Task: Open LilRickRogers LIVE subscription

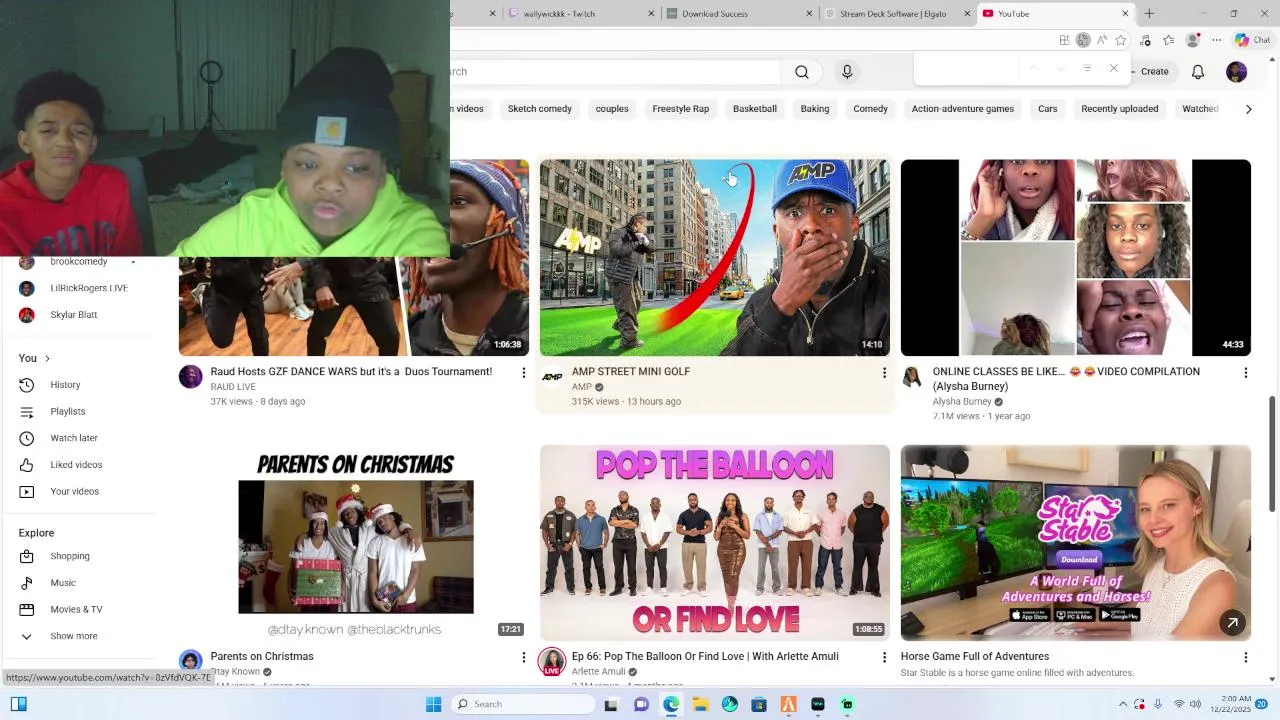Action: pos(78,288)
